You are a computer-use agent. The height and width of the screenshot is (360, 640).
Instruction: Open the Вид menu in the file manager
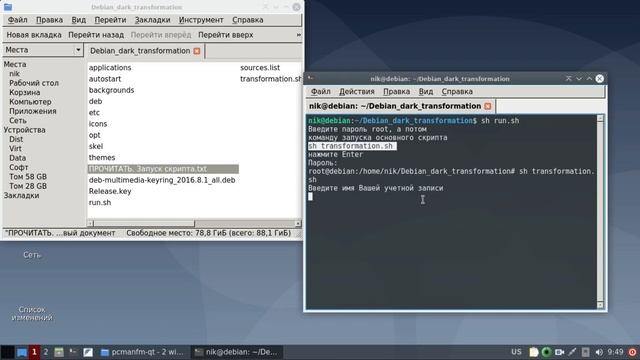[79, 20]
